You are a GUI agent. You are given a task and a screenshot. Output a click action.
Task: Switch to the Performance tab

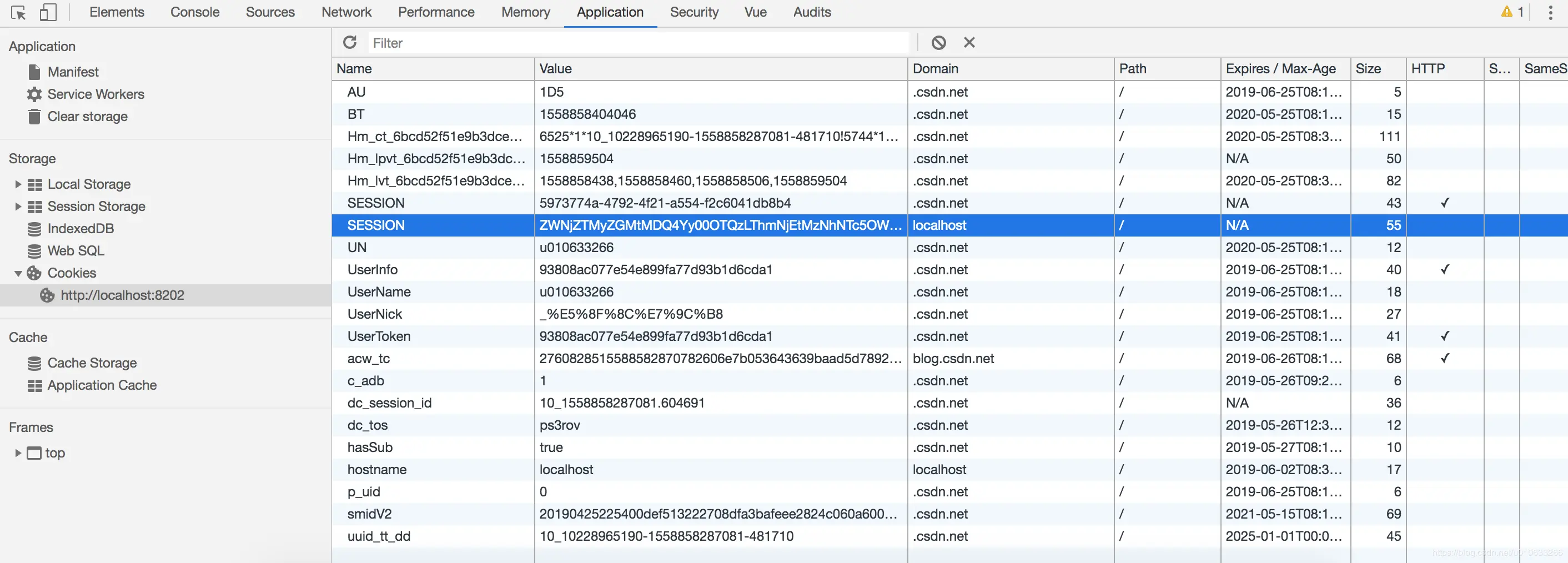[436, 12]
